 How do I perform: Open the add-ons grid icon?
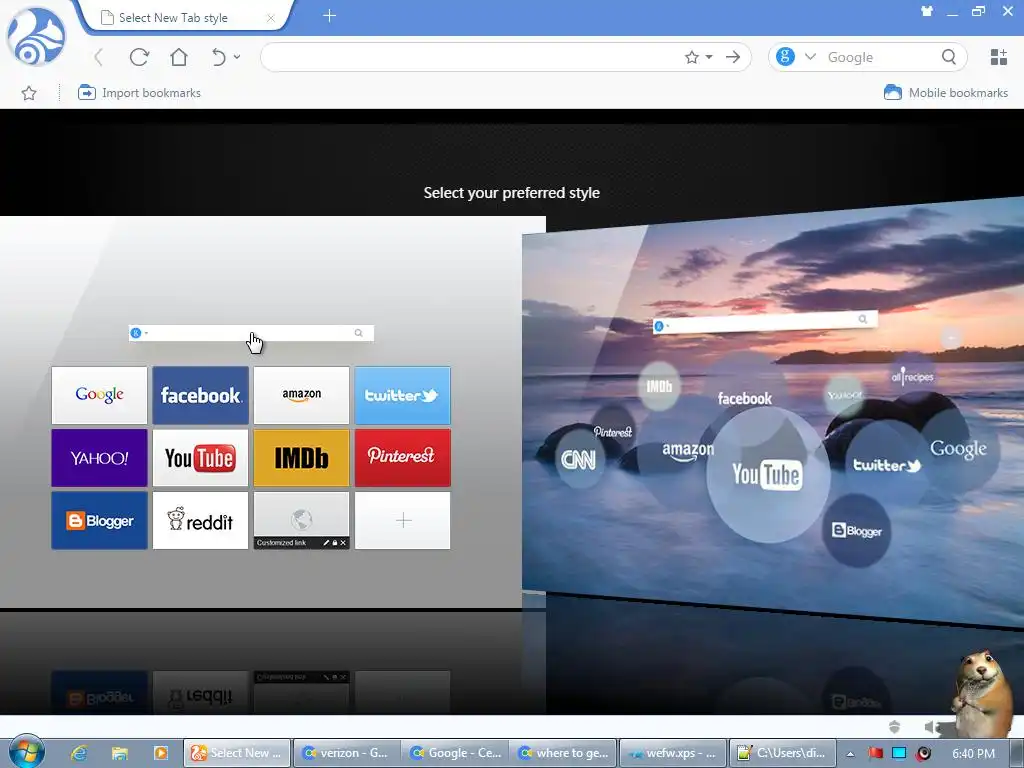pos(999,57)
